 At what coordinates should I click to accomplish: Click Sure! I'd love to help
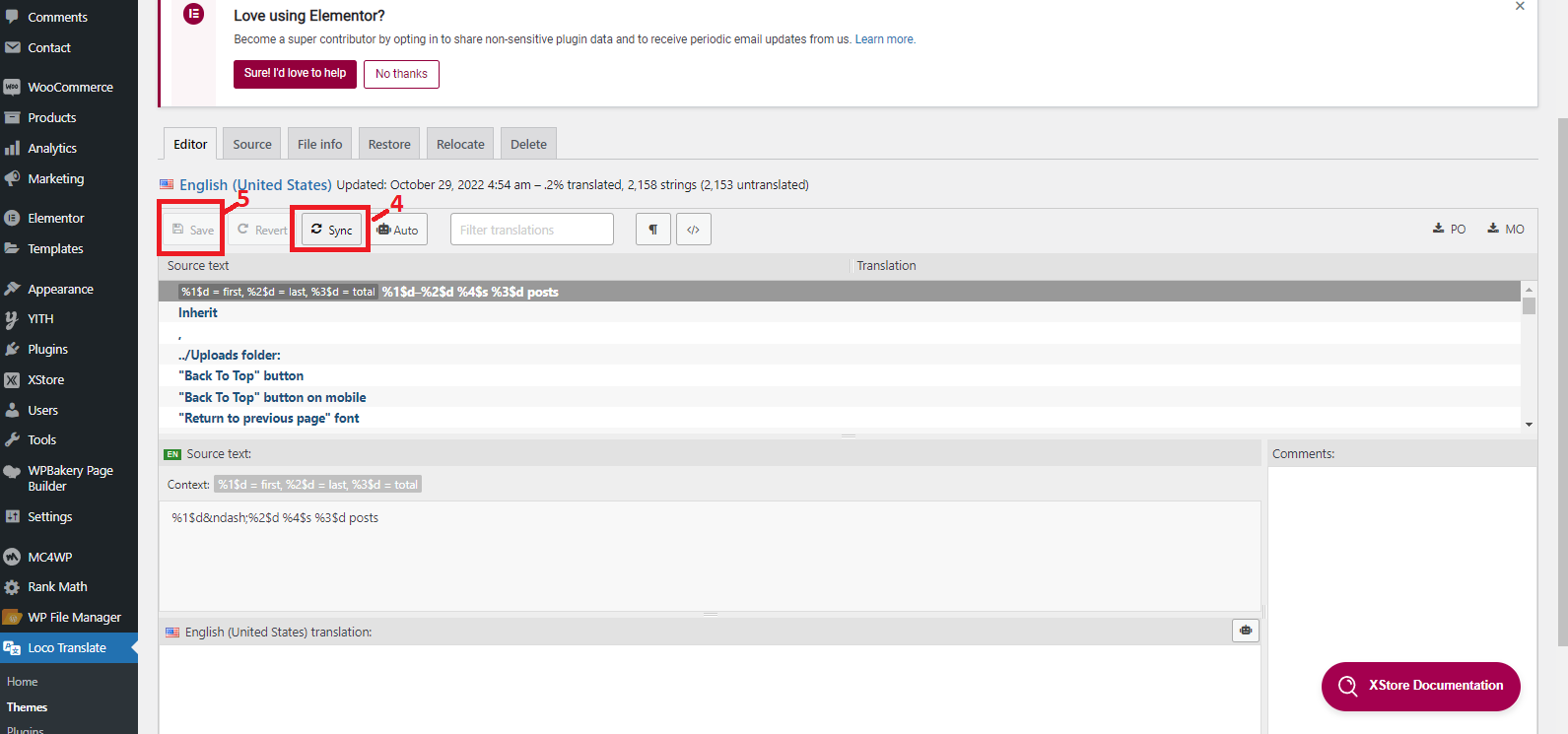pyautogui.click(x=295, y=73)
